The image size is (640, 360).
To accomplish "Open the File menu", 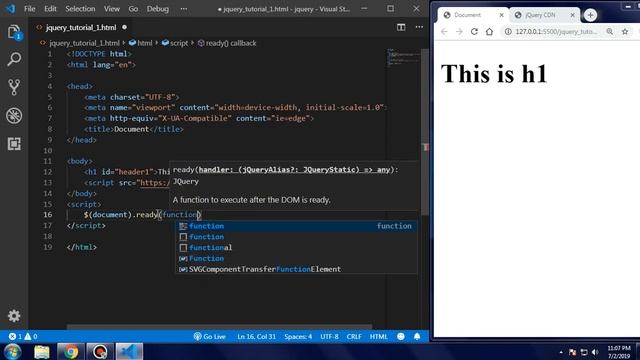I will point(29,9).
